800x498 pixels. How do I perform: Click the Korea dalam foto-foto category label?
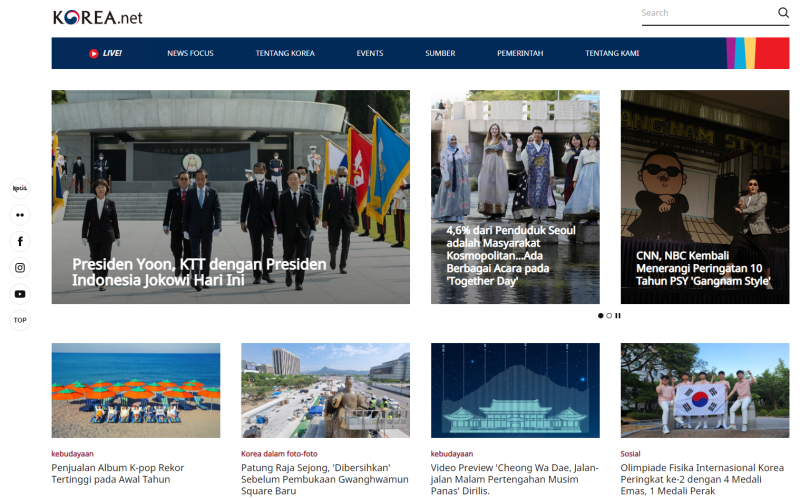point(279,454)
